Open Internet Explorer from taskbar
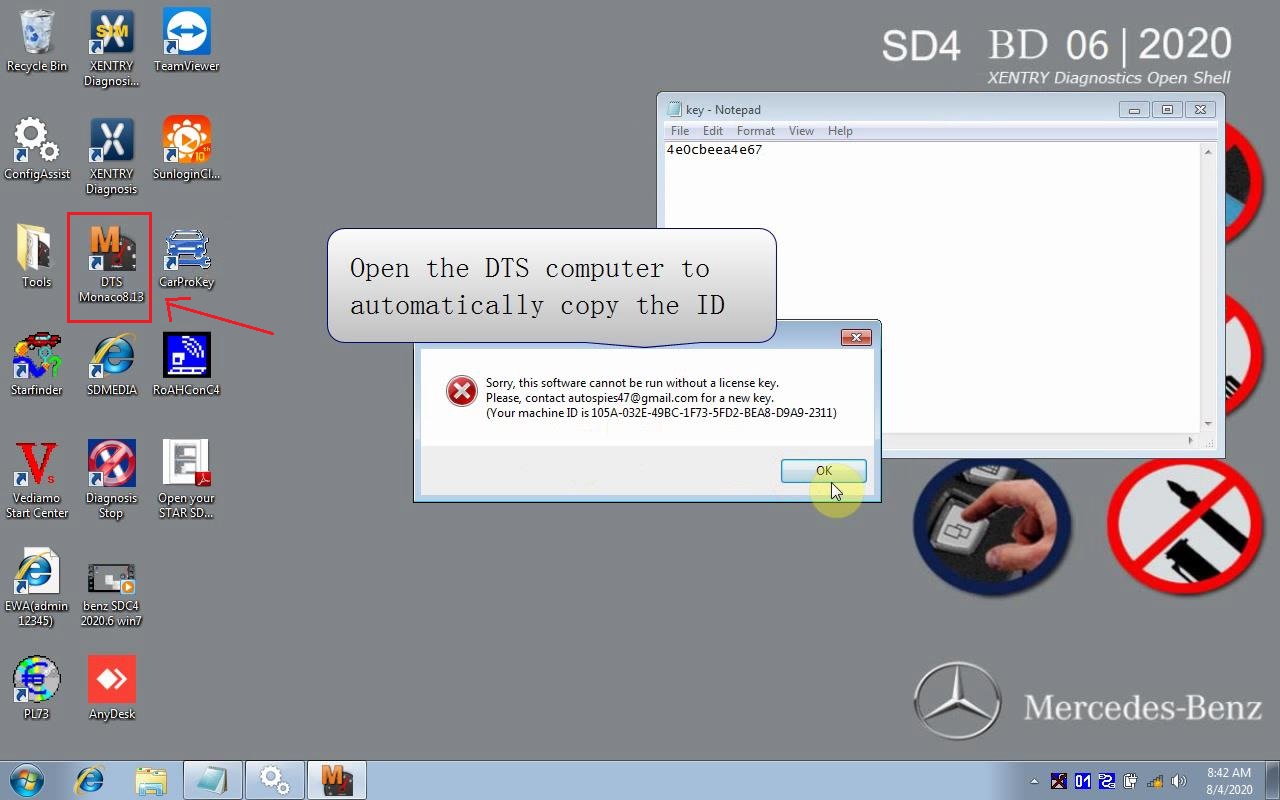The width and height of the screenshot is (1280, 800). pyautogui.click(x=90, y=780)
